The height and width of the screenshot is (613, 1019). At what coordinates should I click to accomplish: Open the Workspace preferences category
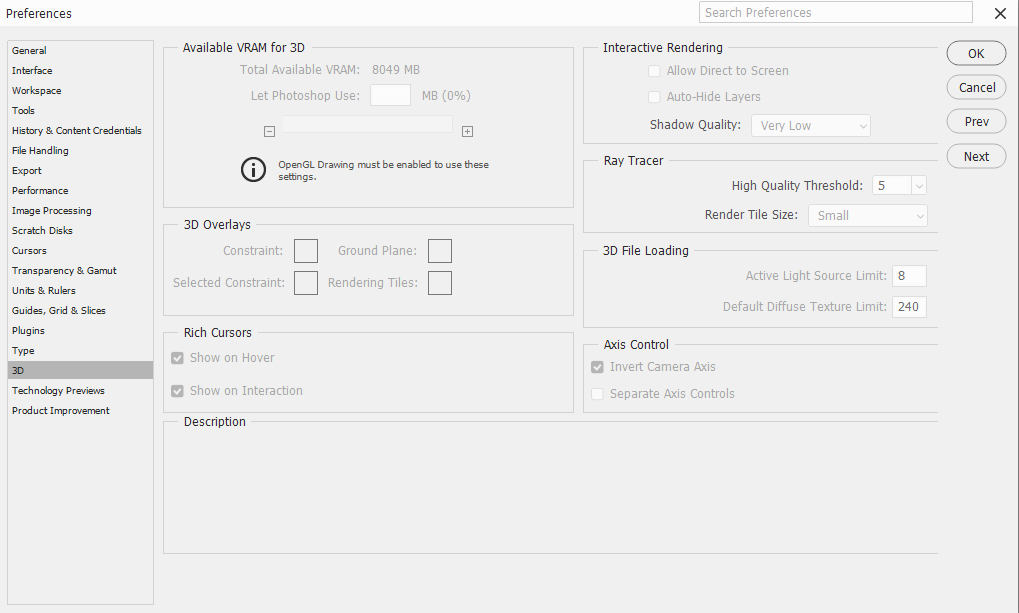81,91
